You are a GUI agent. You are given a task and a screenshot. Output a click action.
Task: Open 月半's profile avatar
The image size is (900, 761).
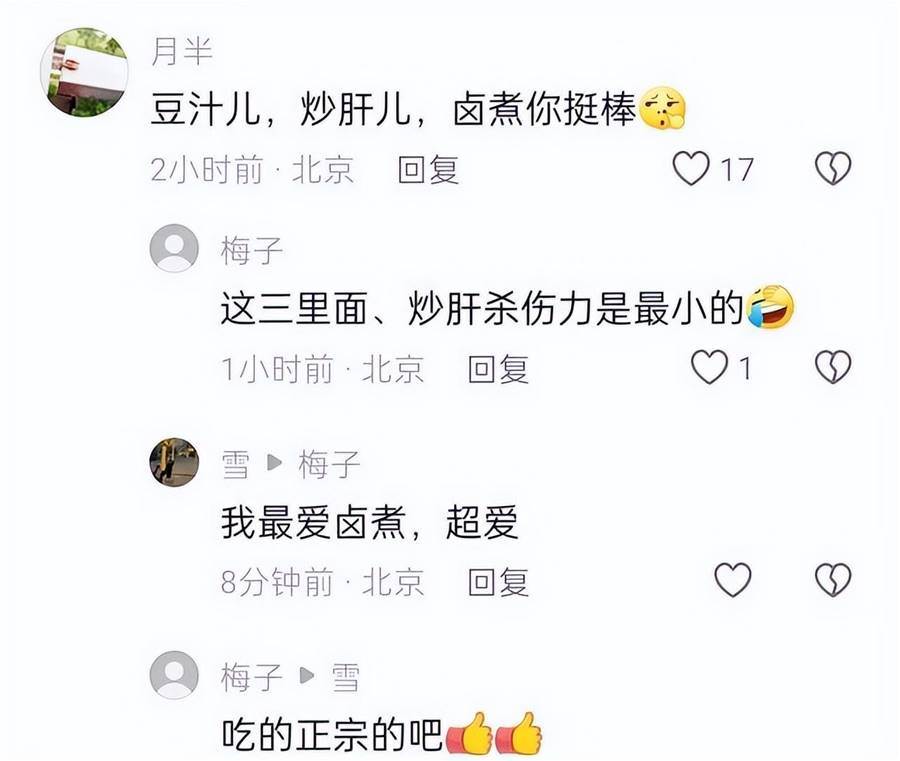tap(84, 72)
